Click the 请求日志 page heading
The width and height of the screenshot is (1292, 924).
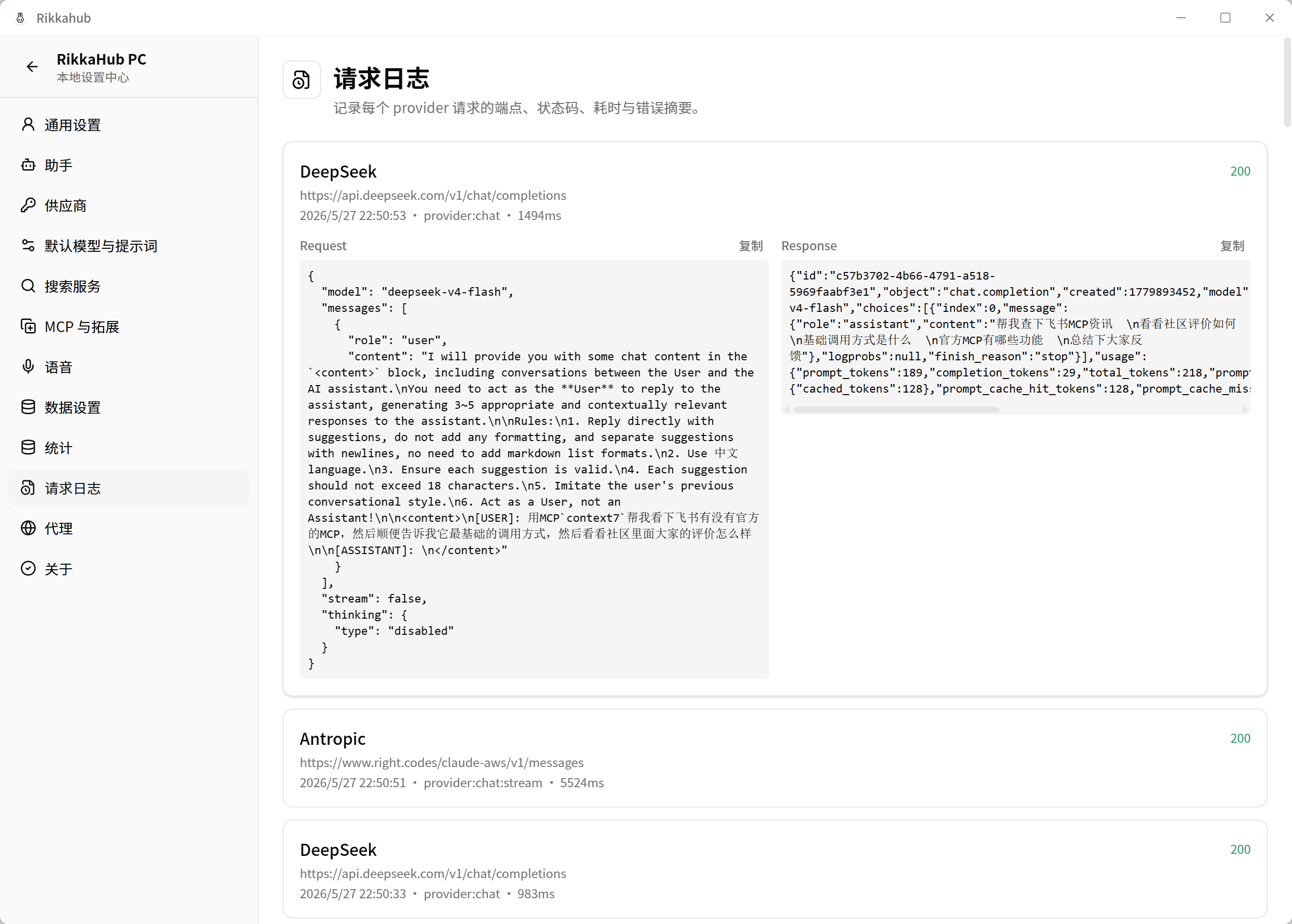[x=381, y=79]
